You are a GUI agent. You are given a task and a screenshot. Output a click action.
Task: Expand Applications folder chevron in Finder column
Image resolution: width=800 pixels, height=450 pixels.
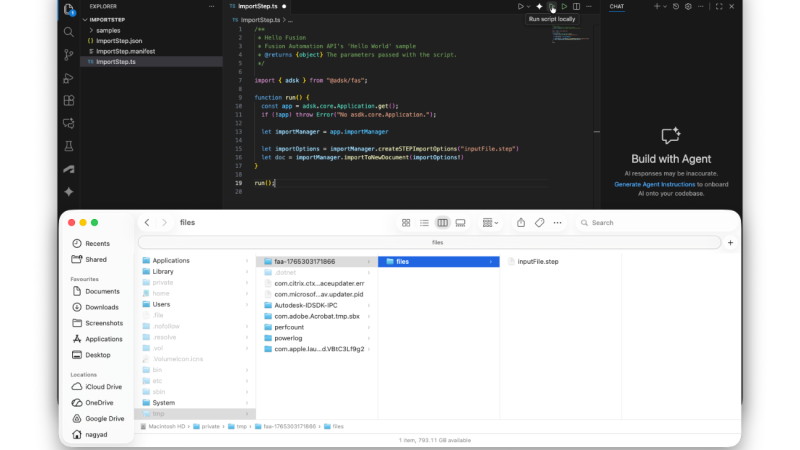[247, 260]
